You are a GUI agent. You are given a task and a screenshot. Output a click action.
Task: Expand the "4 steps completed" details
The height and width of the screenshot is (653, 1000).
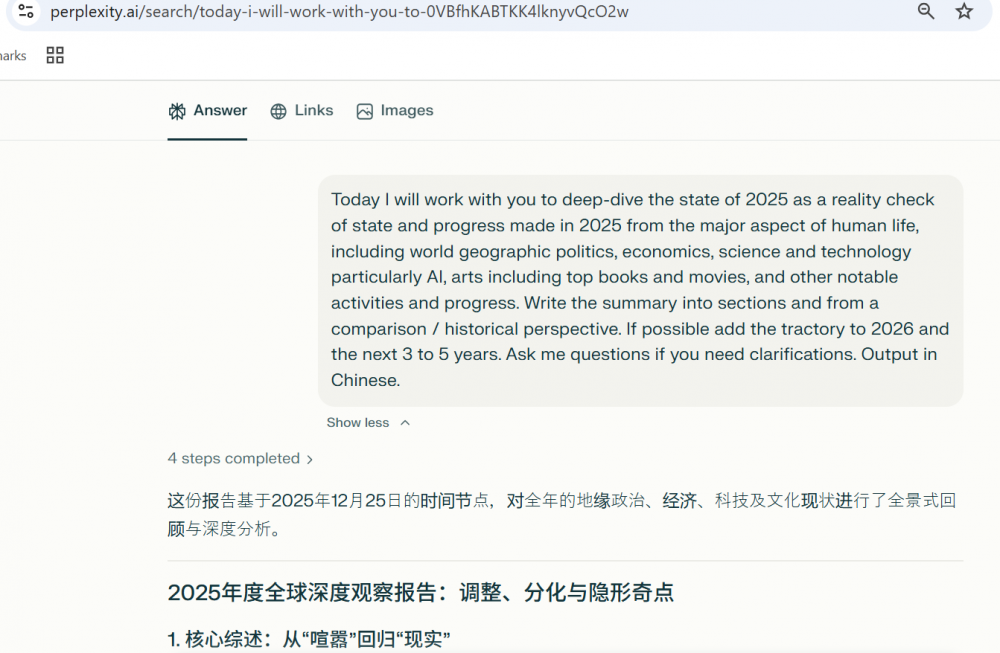234,459
